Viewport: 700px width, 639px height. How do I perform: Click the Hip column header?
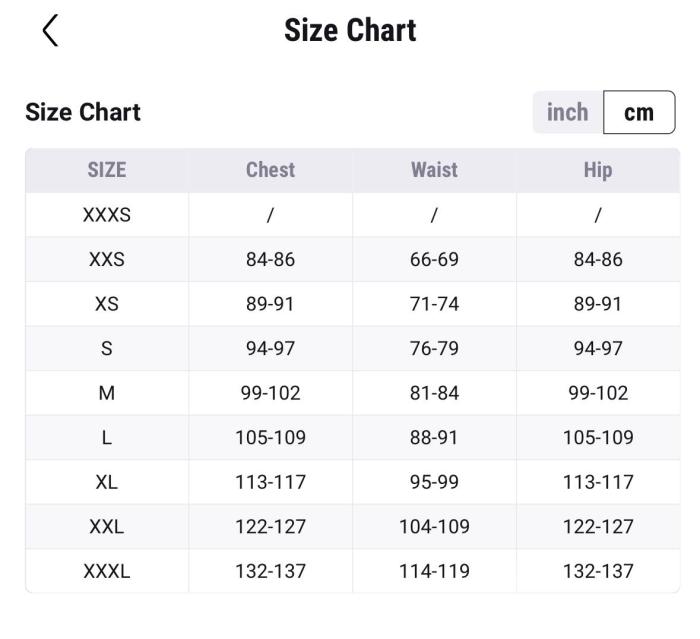tap(598, 170)
